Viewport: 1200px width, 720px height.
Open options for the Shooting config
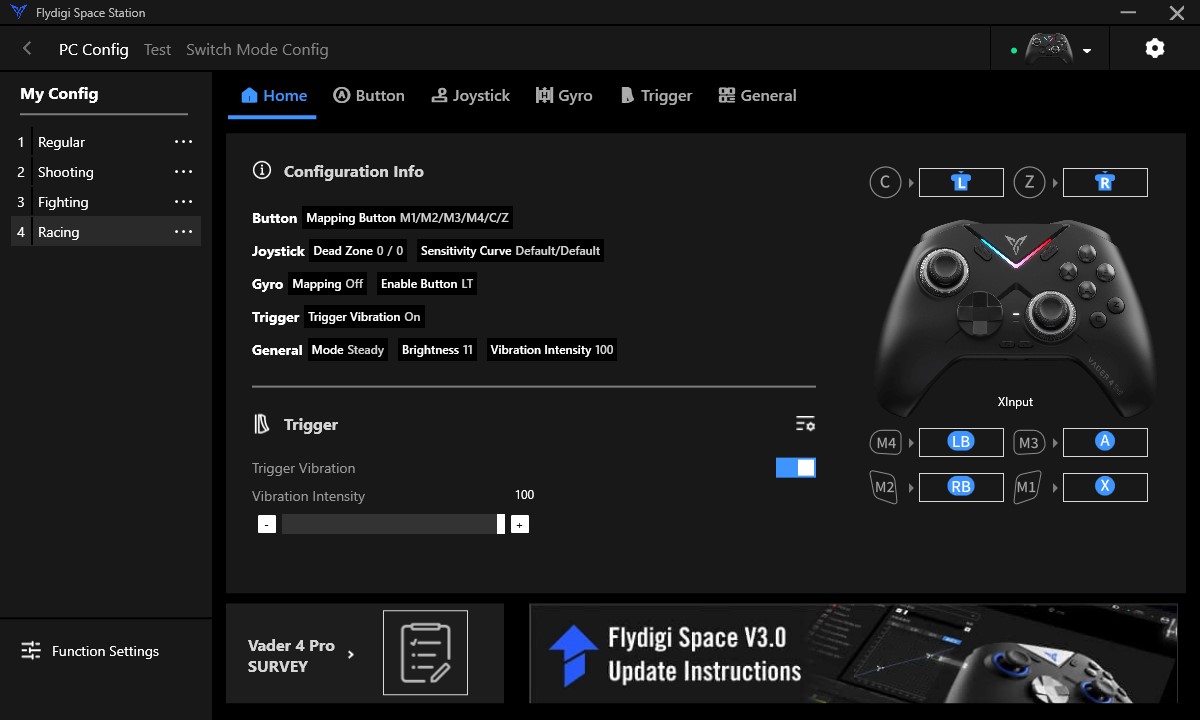[183, 171]
